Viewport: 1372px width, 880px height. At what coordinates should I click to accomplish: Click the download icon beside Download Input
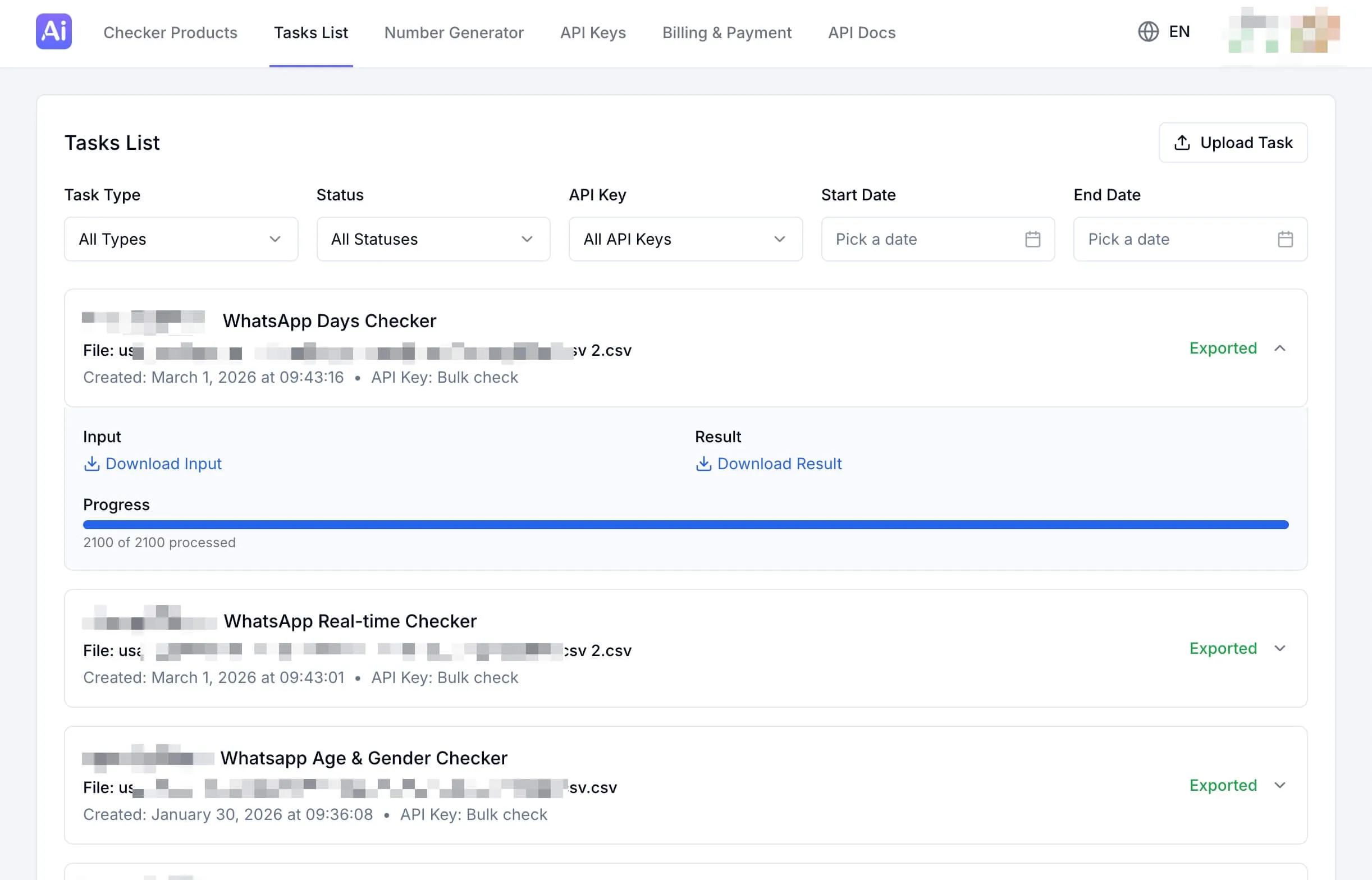point(92,464)
